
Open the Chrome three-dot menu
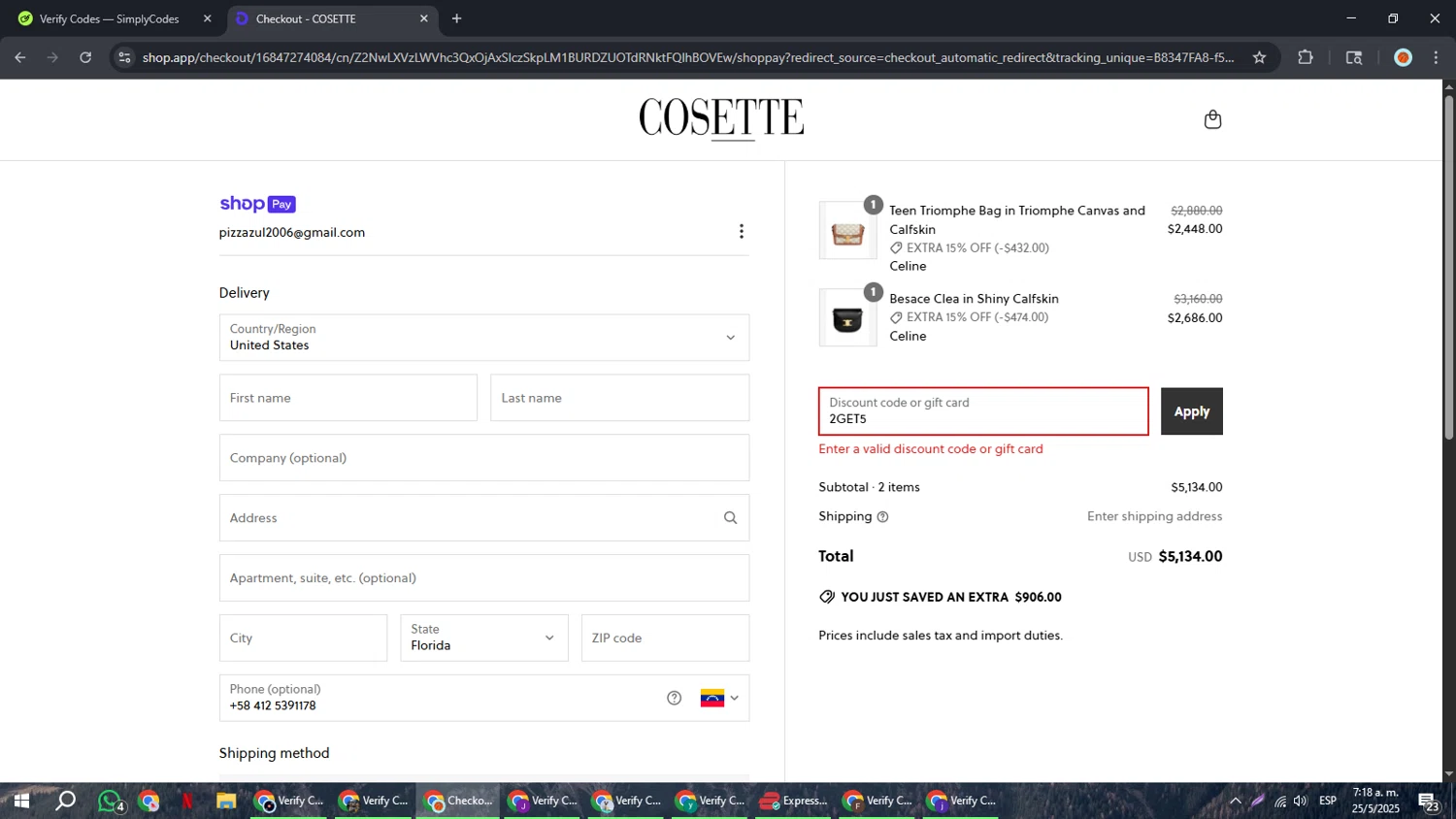(x=1436, y=57)
